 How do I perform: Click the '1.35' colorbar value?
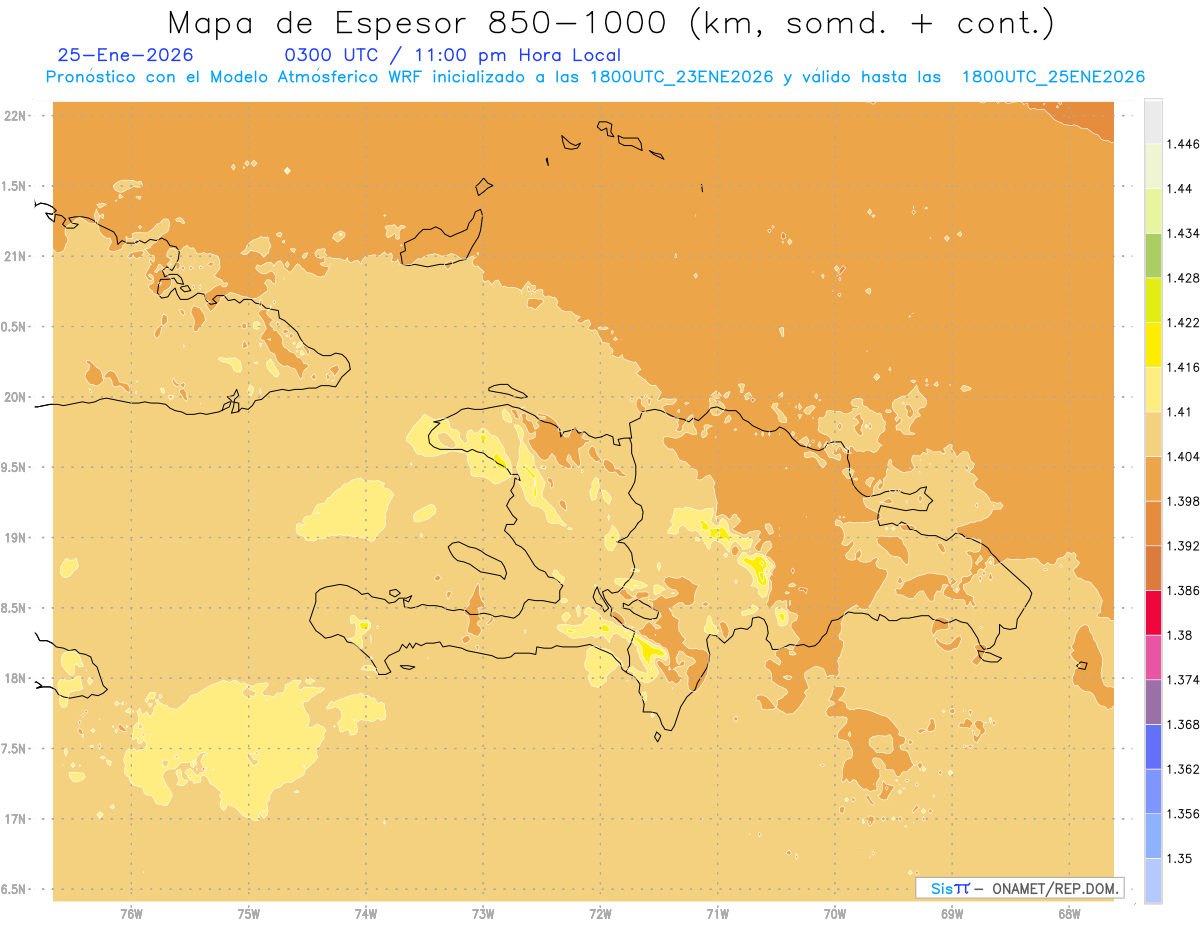point(1180,858)
